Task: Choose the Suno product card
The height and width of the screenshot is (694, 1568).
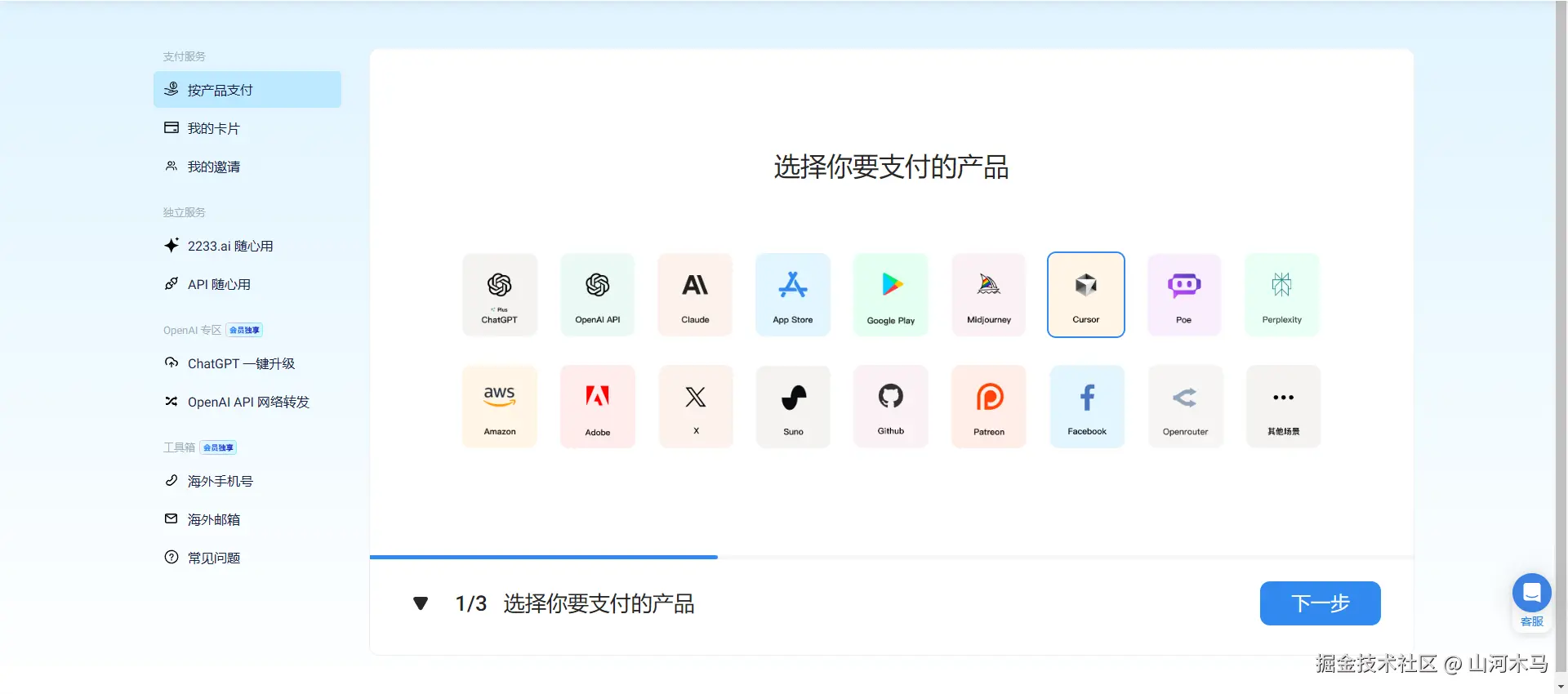Action: pyautogui.click(x=793, y=407)
